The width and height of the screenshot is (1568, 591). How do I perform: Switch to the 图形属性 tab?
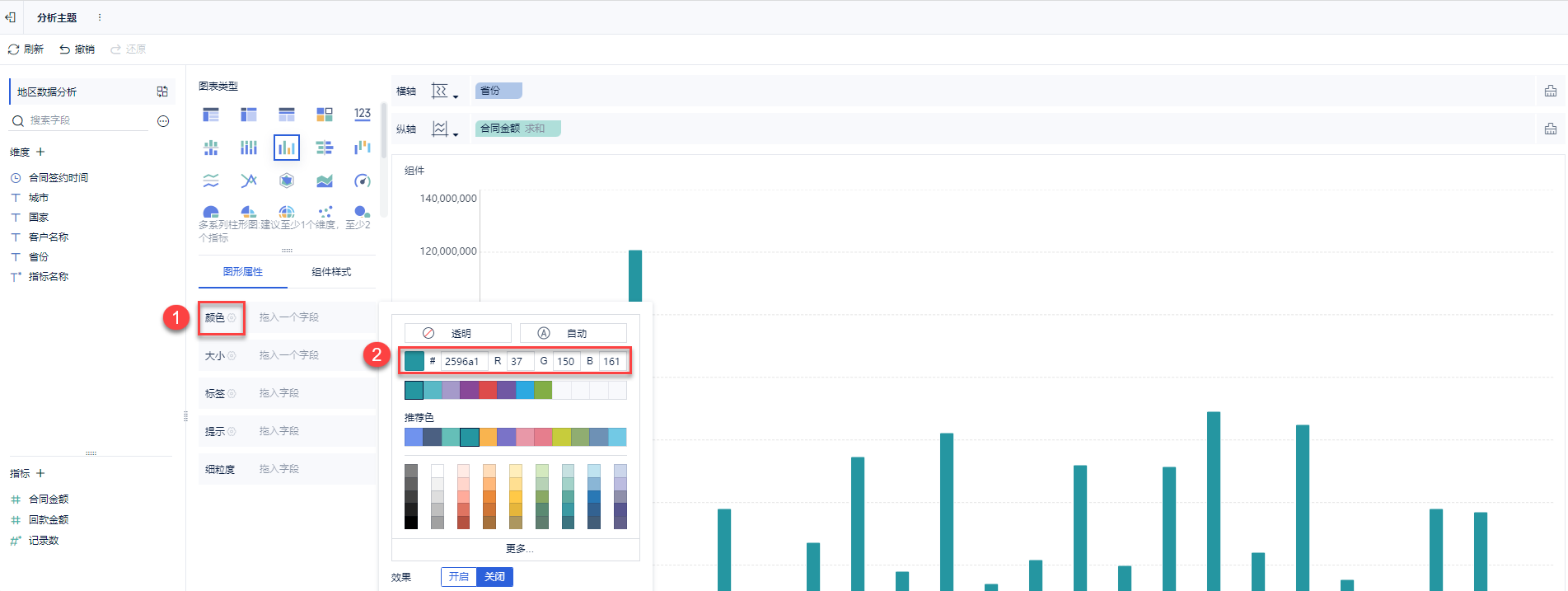(x=243, y=272)
